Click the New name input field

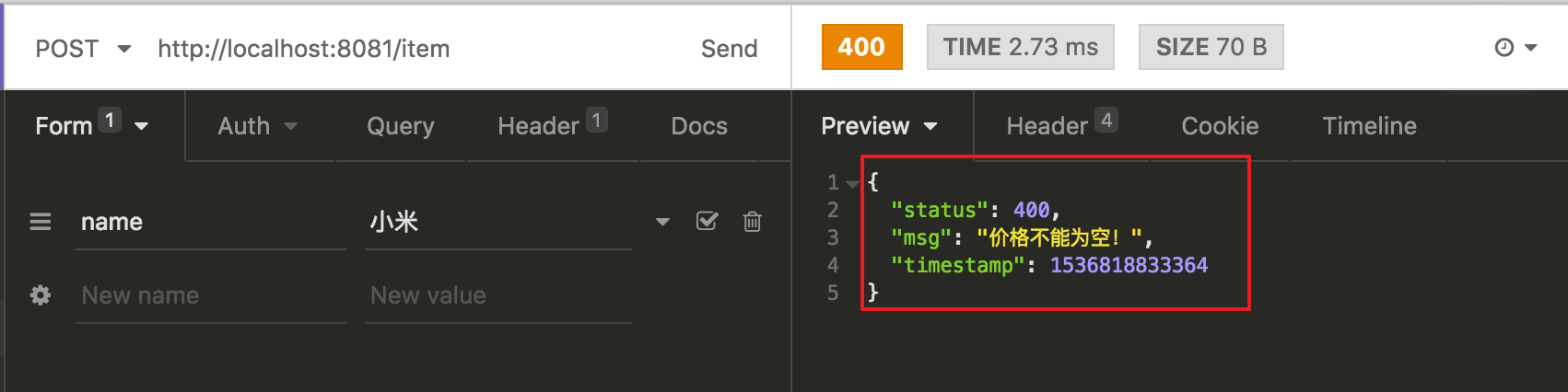click(x=210, y=295)
